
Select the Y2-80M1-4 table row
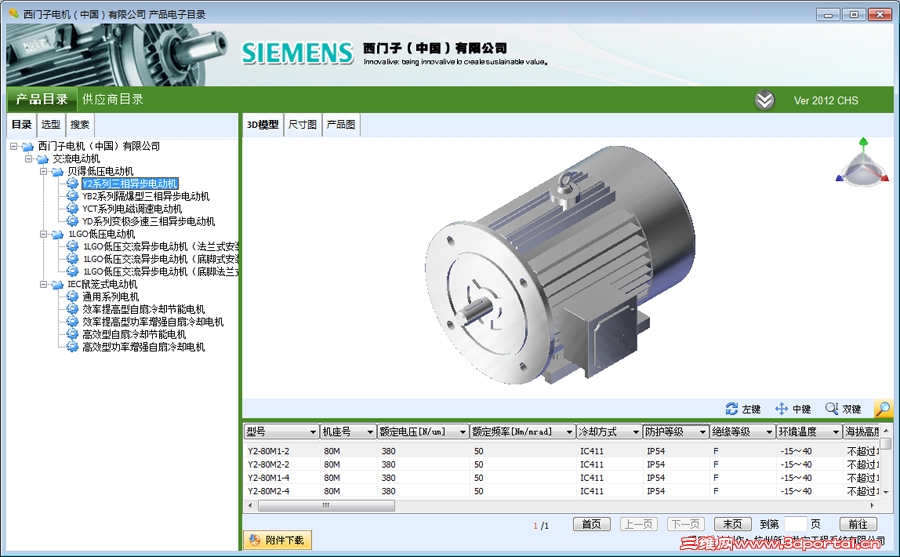(561, 478)
